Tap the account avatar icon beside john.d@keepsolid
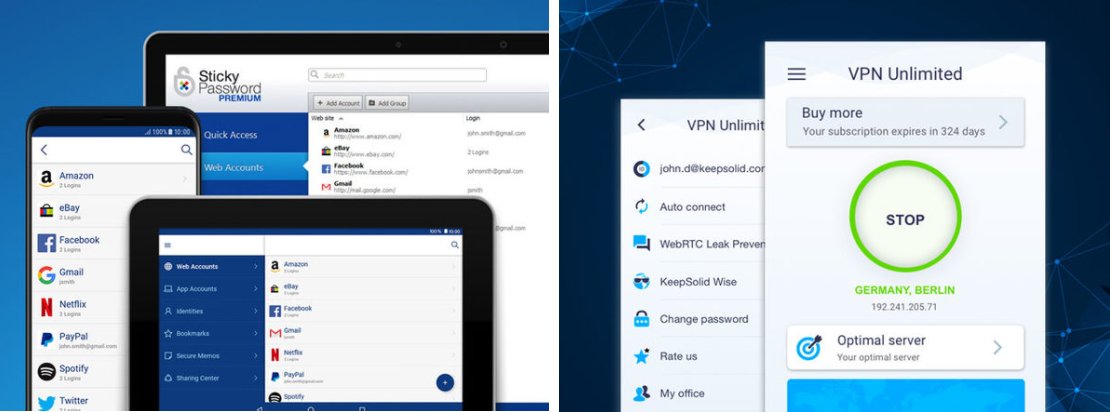The image size is (1110, 412). (641, 168)
